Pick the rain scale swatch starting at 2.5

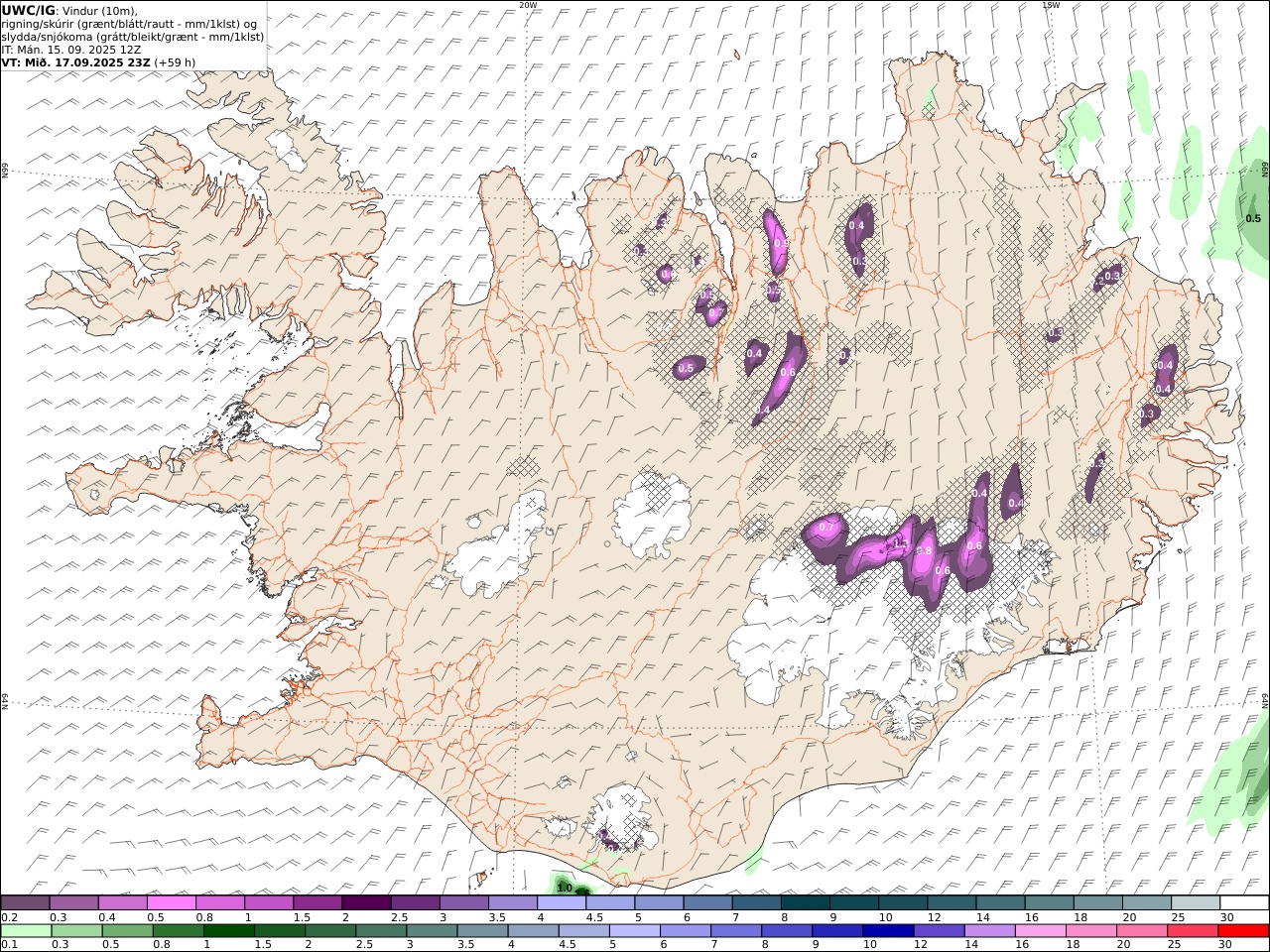pyautogui.click(x=381, y=931)
